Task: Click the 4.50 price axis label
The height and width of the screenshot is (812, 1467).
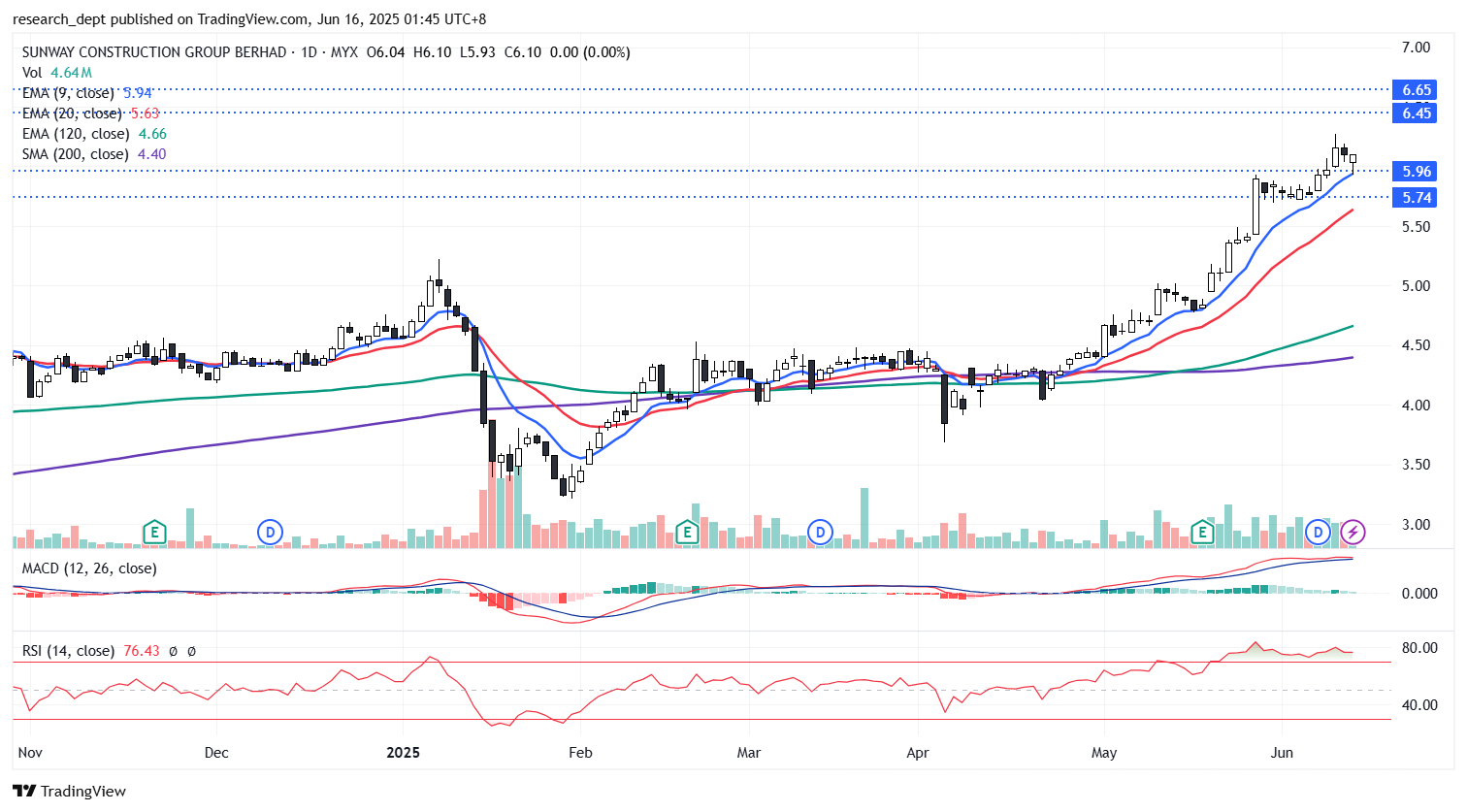Action: coord(1417,345)
